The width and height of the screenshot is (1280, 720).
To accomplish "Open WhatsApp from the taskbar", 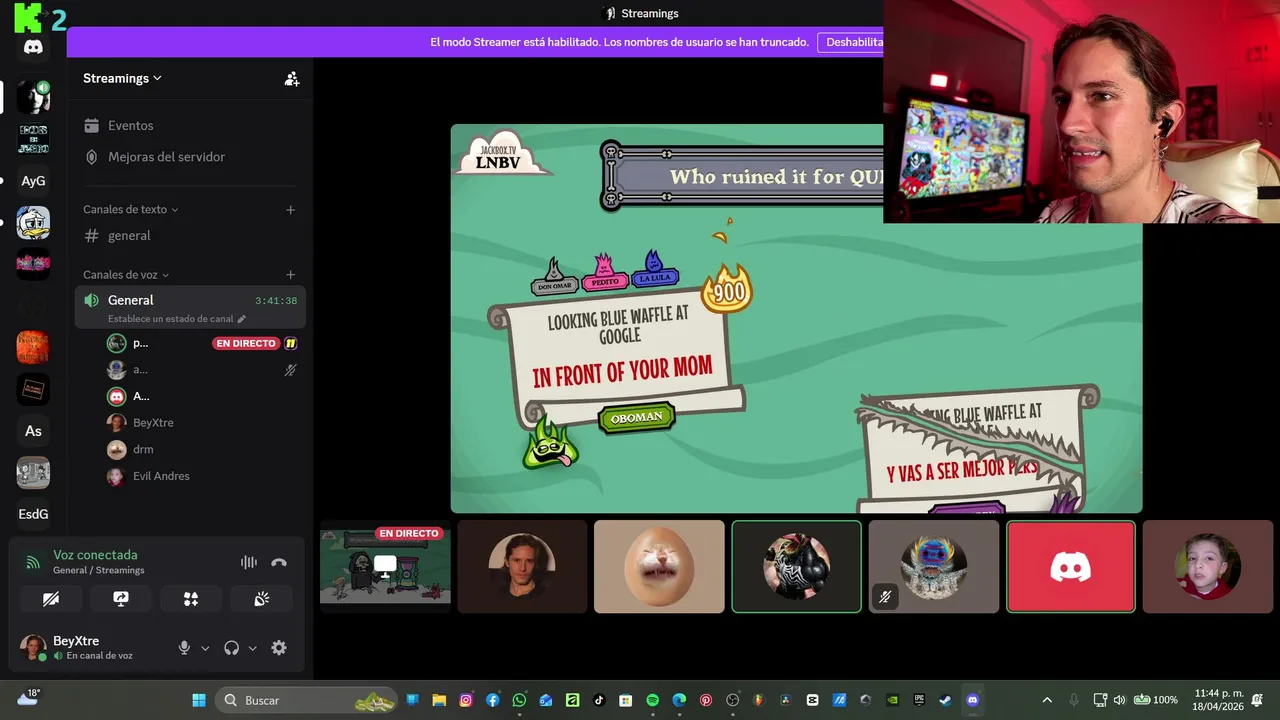I will [519, 700].
